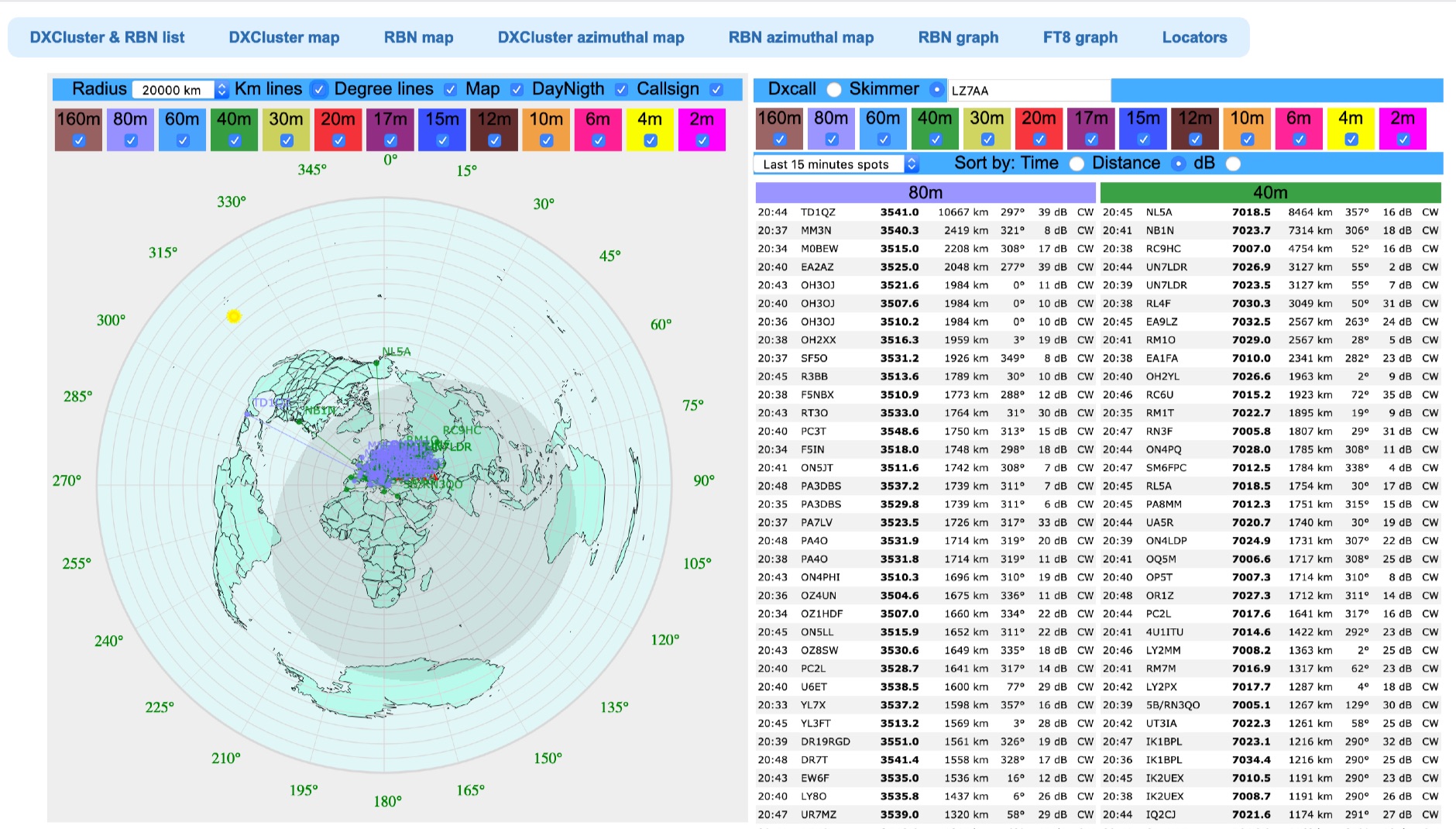Toggle 6m band checkbox on map panel
Image resolution: width=1456 pixels, height=829 pixels.
pyautogui.click(x=598, y=140)
